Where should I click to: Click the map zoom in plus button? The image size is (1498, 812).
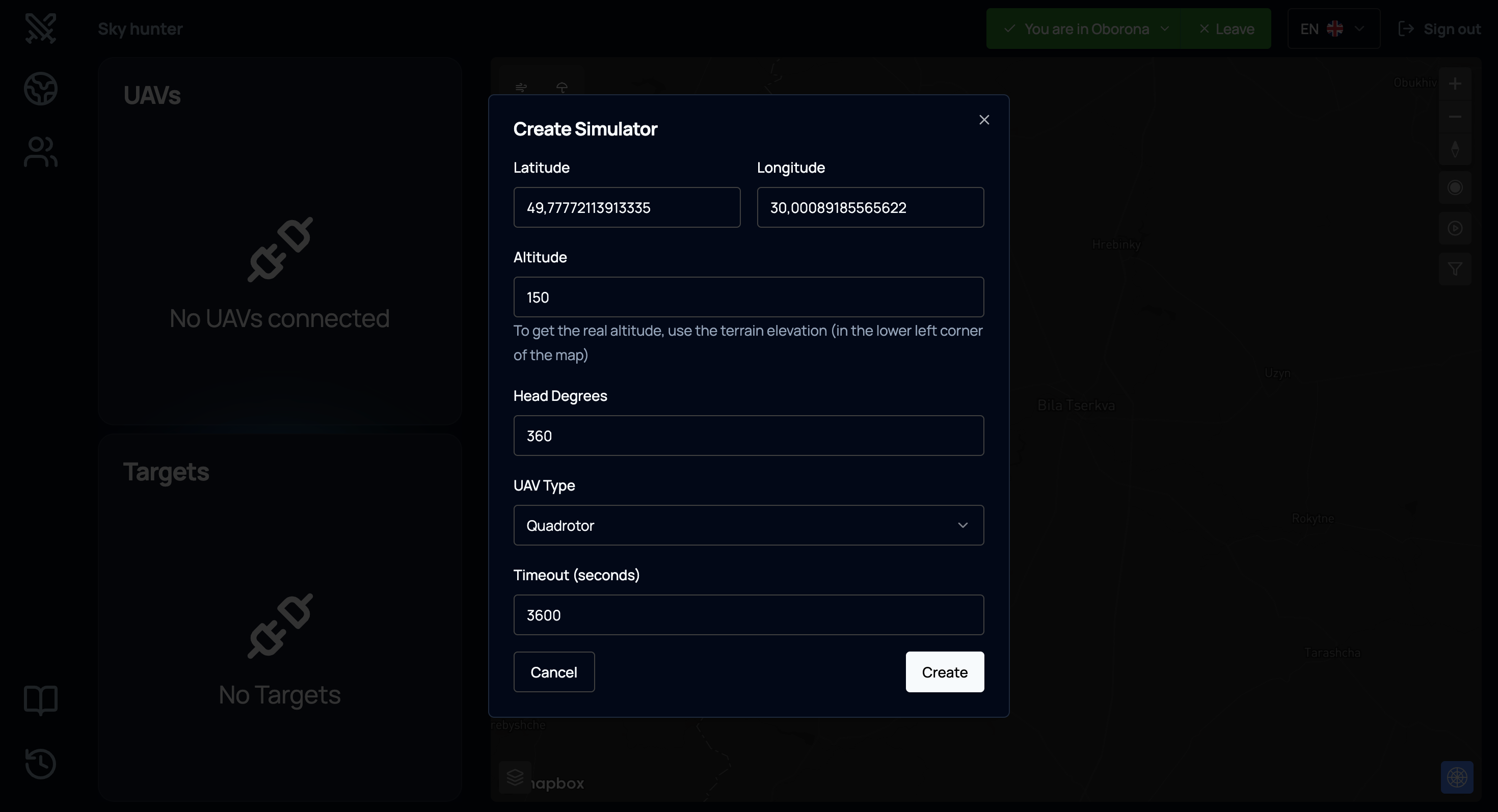click(1454, 84)
